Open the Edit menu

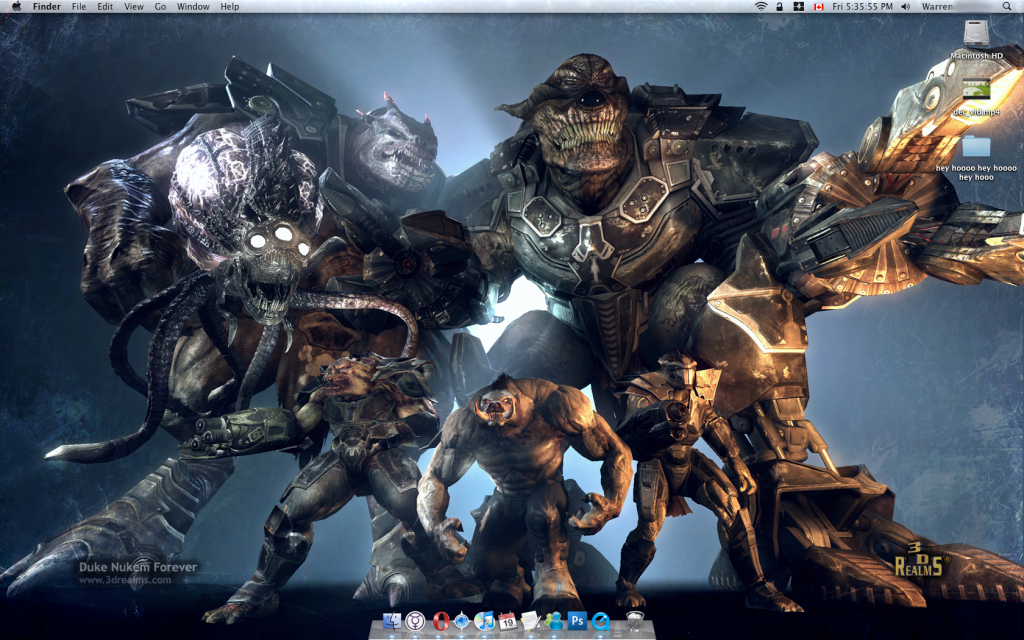coord(105,7)
